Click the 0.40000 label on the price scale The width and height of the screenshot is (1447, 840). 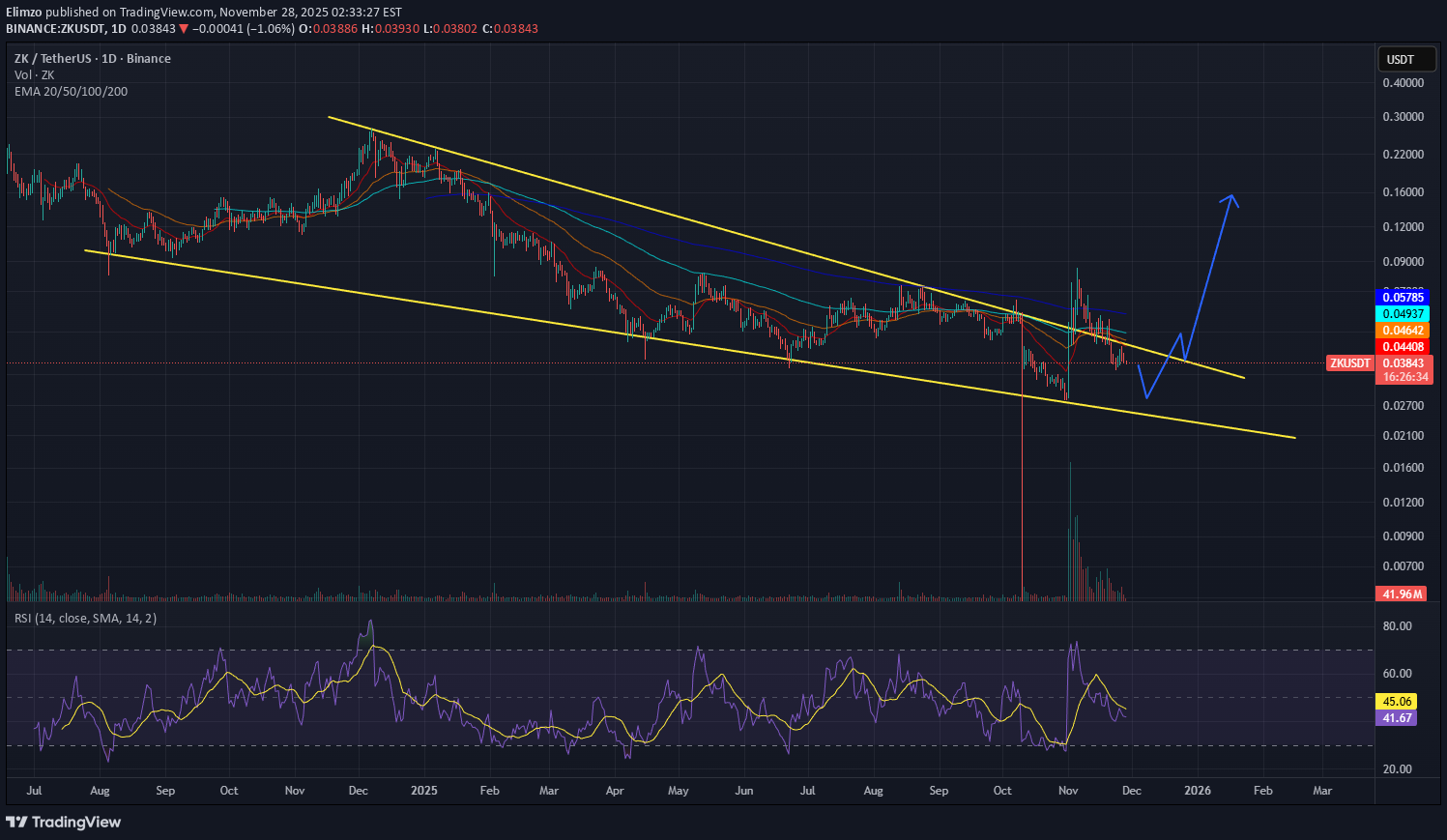(x=1403, y=83)
